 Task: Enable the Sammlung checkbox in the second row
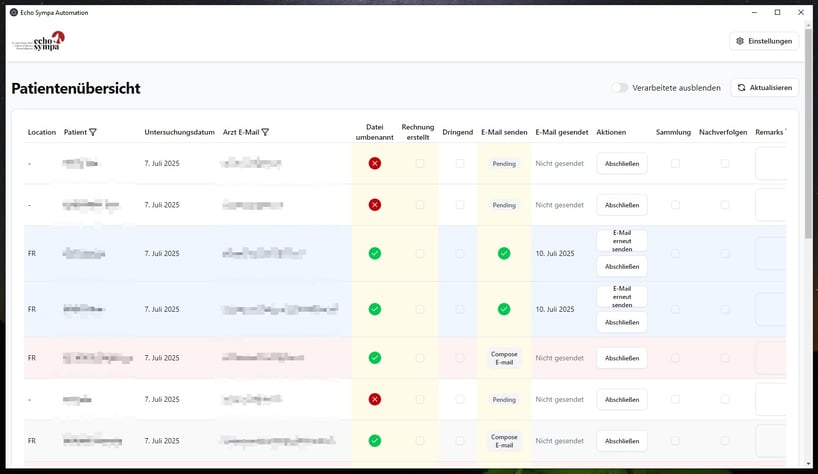[x=675, y=205]
